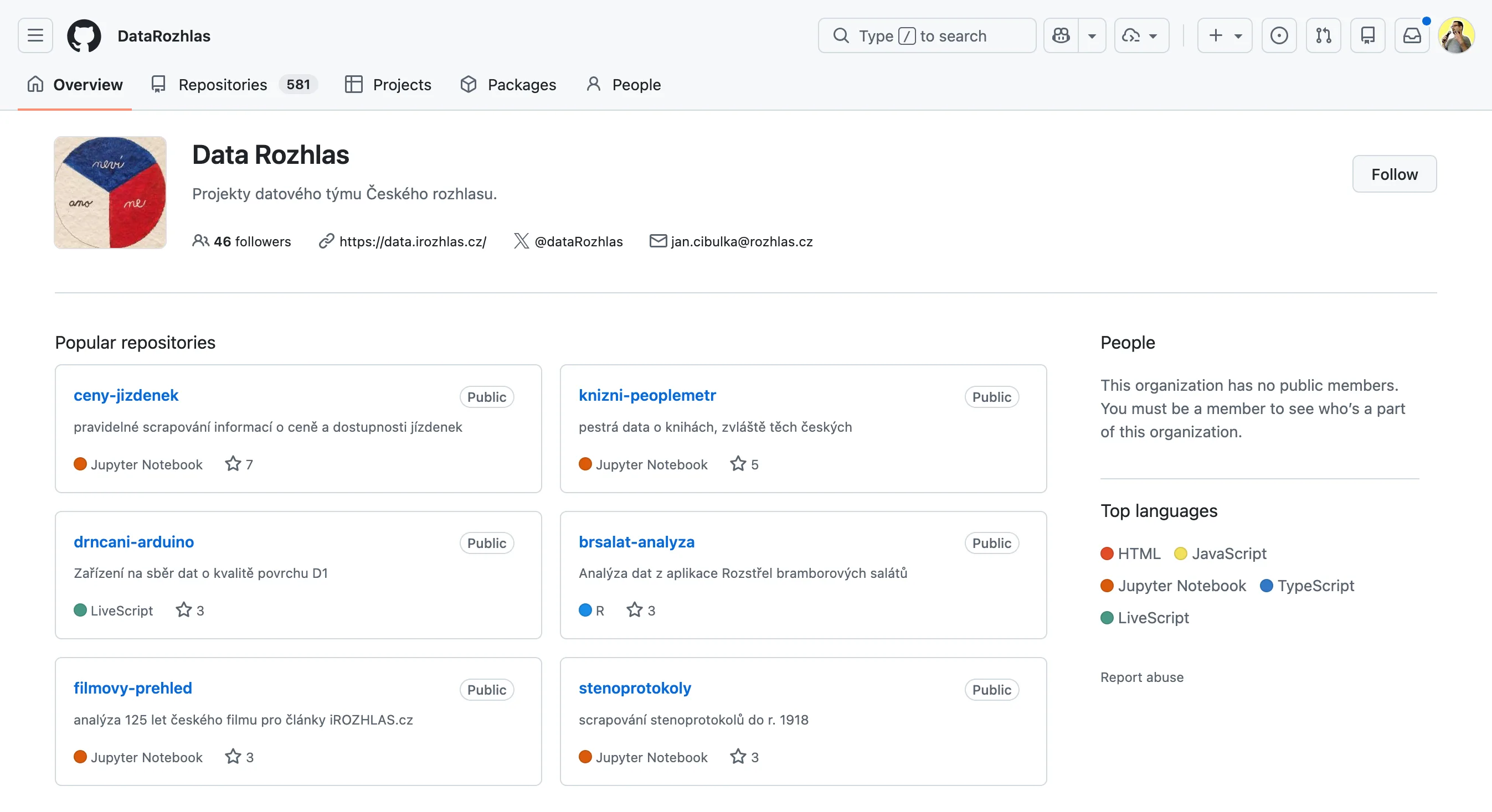
Task: Open your repositories icon in header
Action: 1367,35
